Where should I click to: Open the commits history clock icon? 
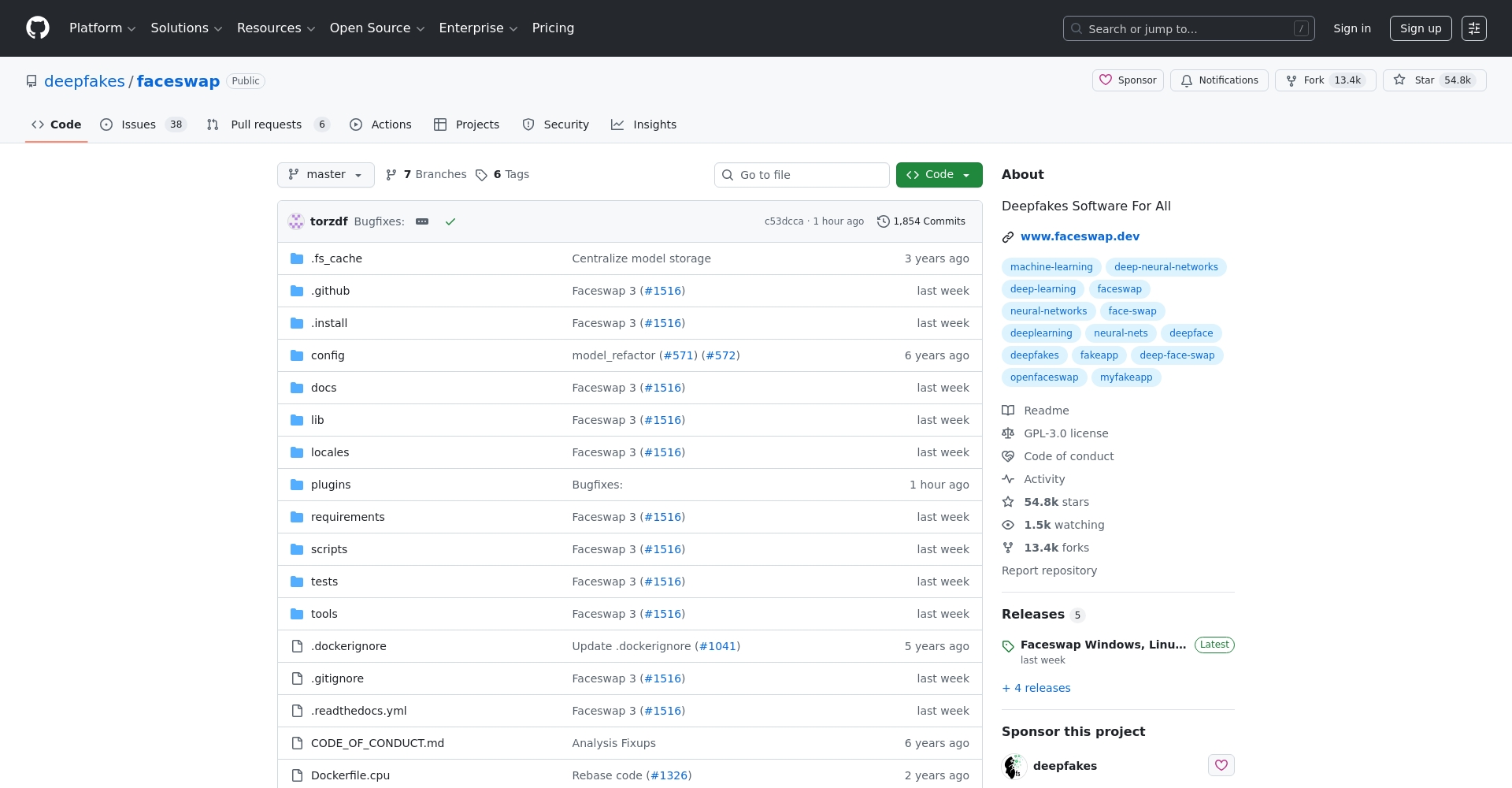tap(884, 221)
